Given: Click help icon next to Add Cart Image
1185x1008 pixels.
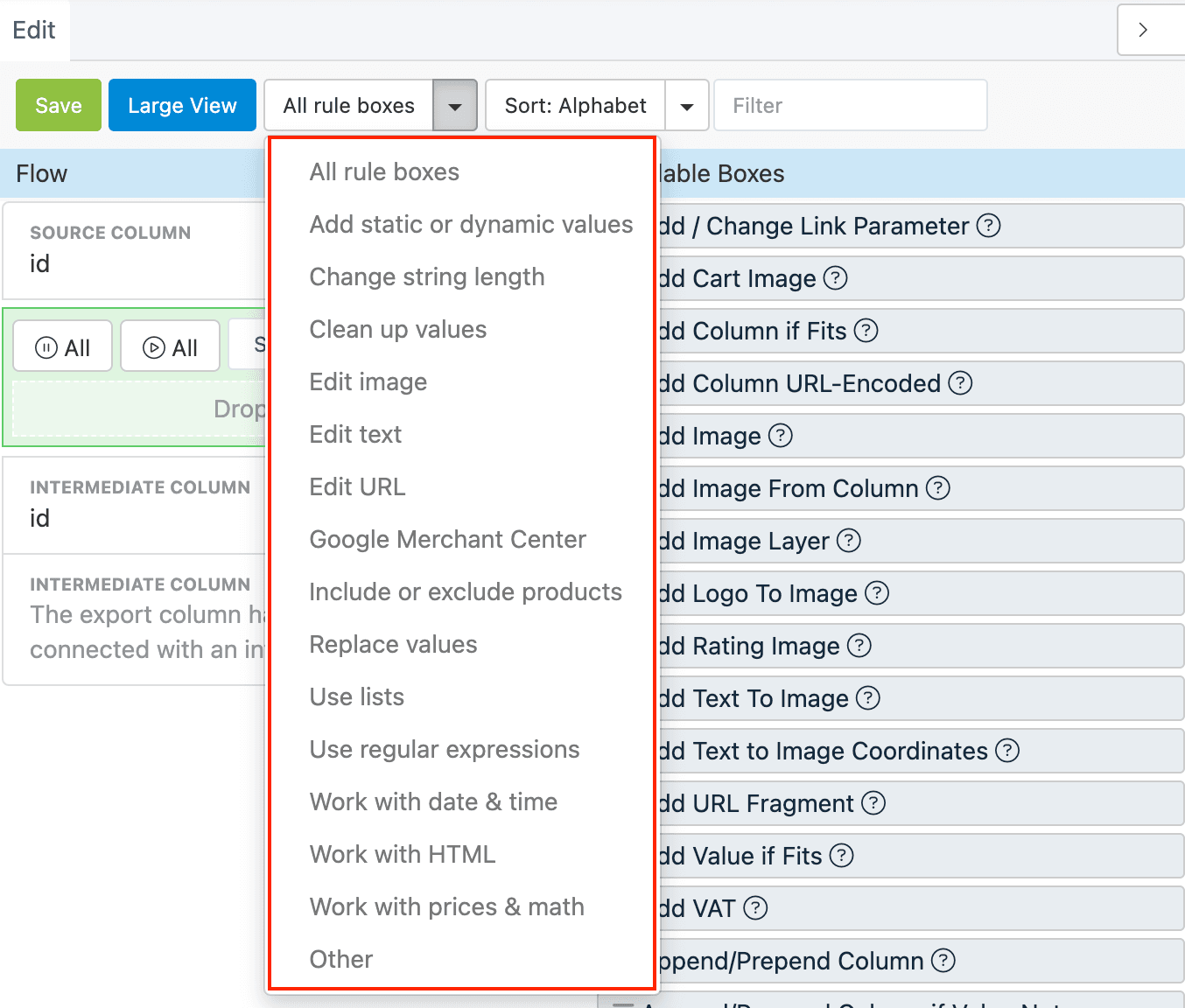Looking at the screenshot, I should coord(836,278).
